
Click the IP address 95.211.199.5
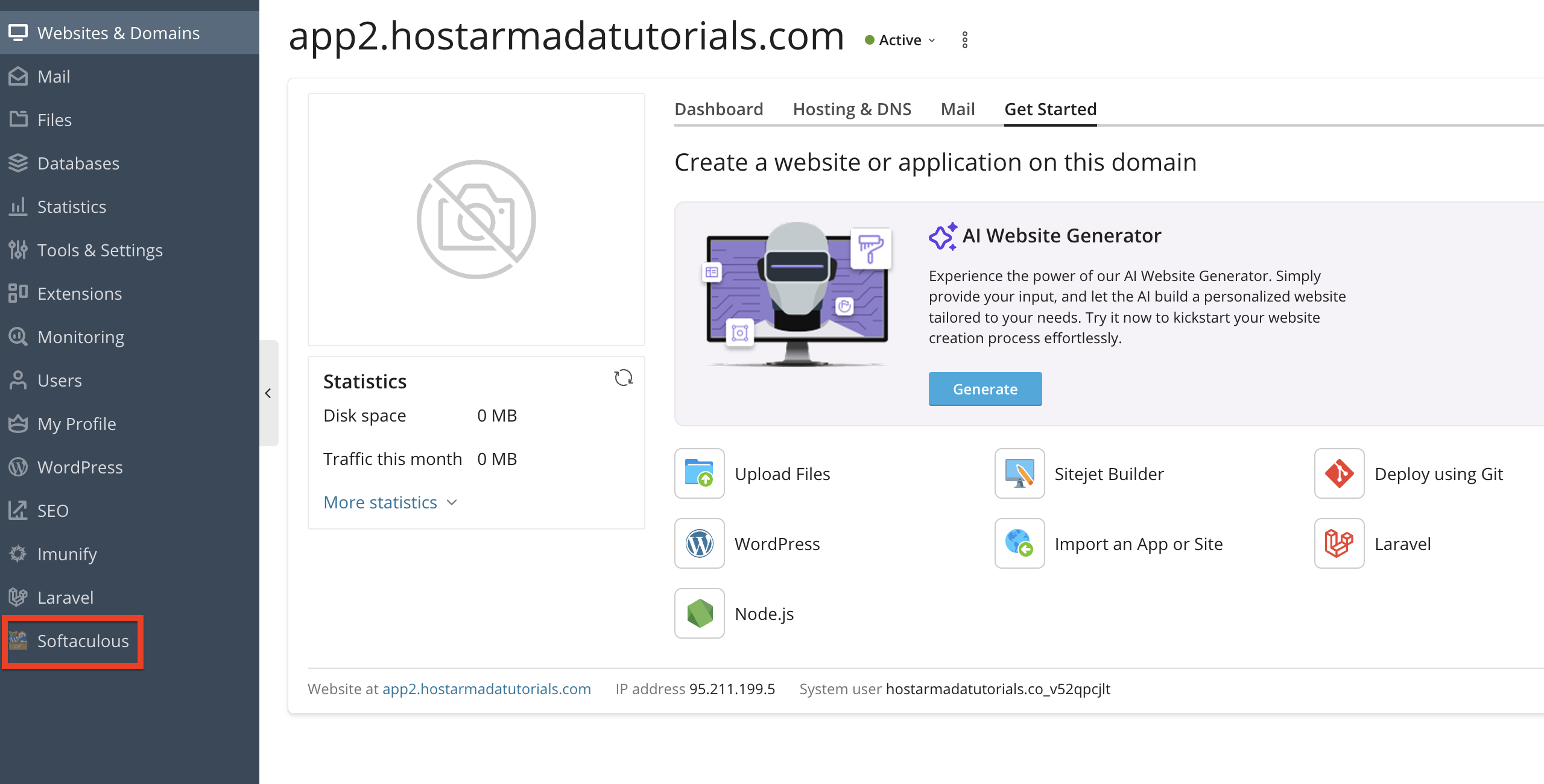(732, 689)
